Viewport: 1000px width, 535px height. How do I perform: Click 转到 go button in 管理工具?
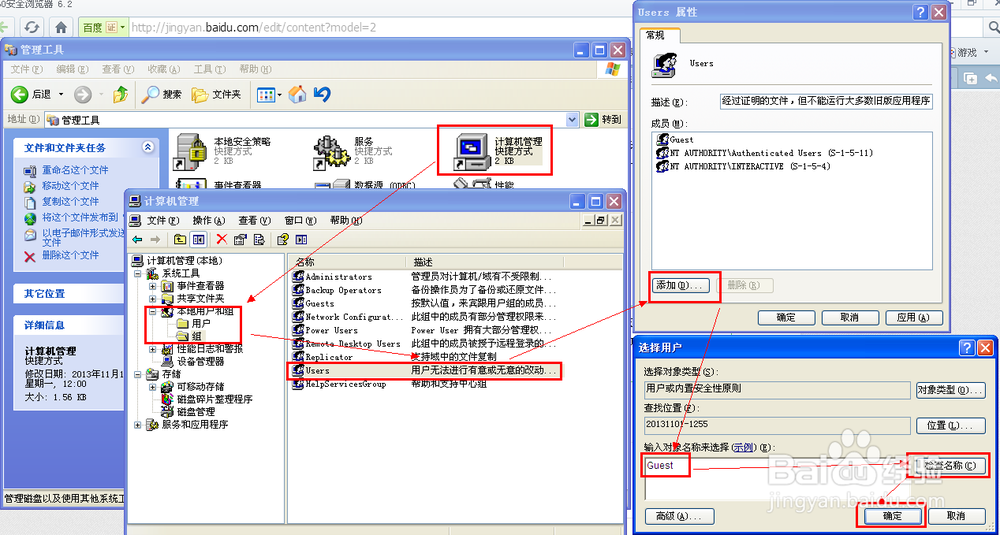click(x=603, y=119)
